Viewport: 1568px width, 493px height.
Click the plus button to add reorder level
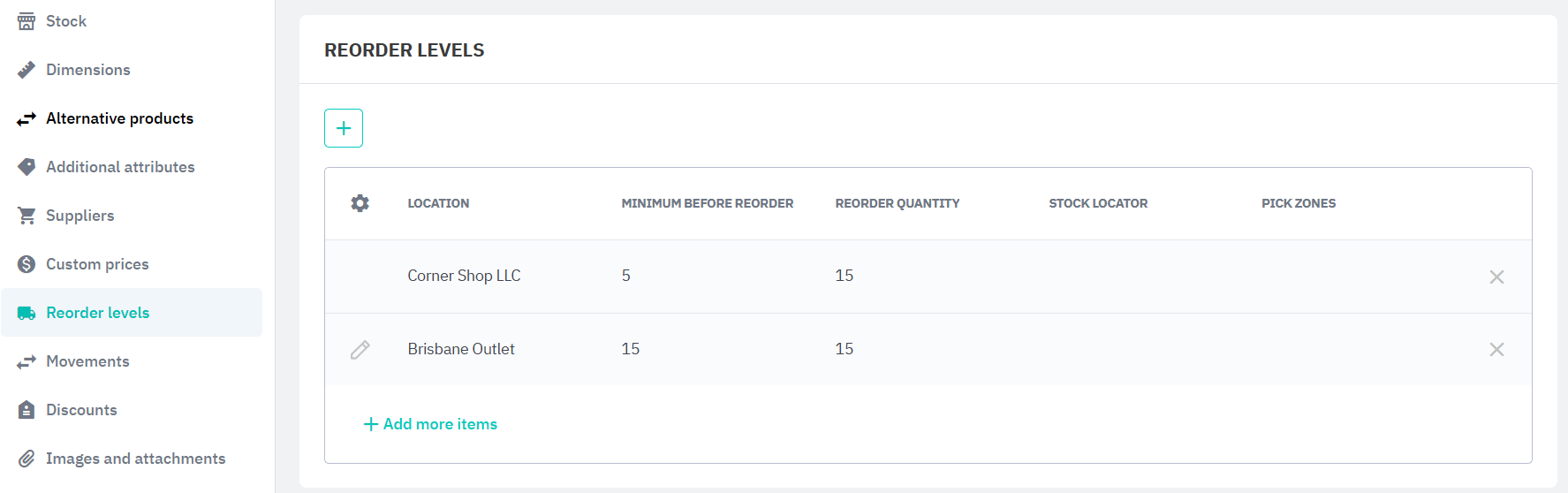[x=344, y=128]
